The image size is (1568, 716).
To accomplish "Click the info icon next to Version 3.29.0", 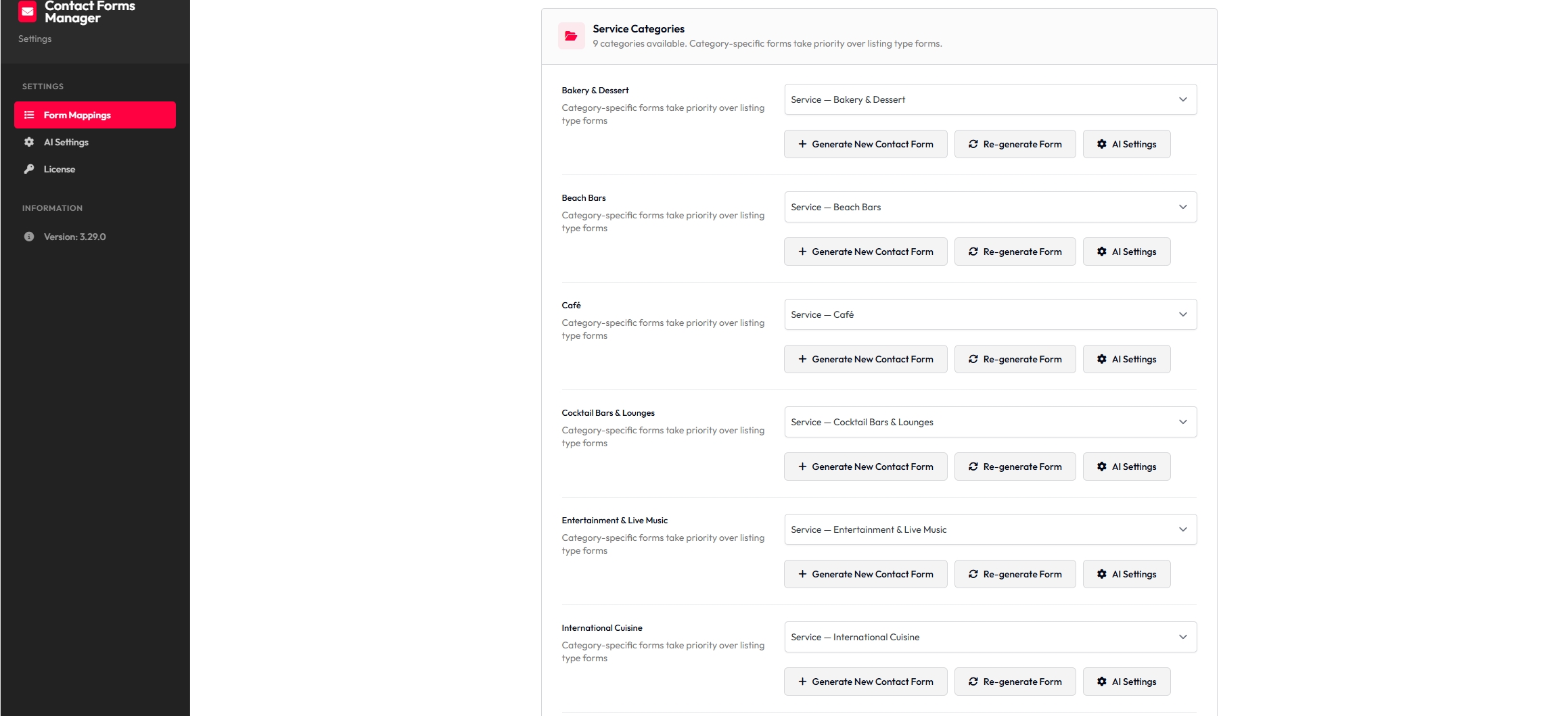I will click(28, 237).
